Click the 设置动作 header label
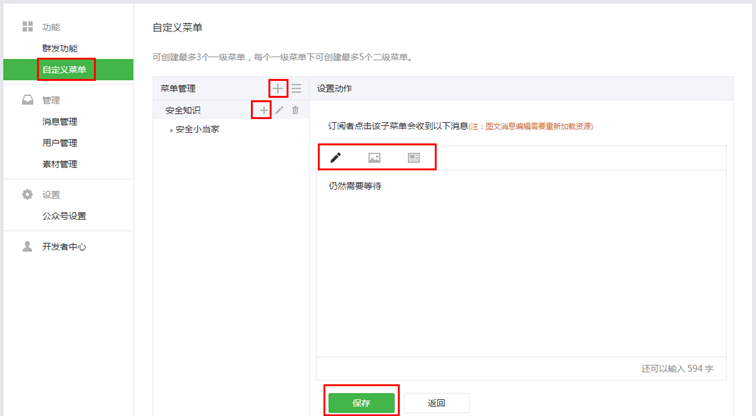Screen dimensions: 756x416 (x=334, y=89)
